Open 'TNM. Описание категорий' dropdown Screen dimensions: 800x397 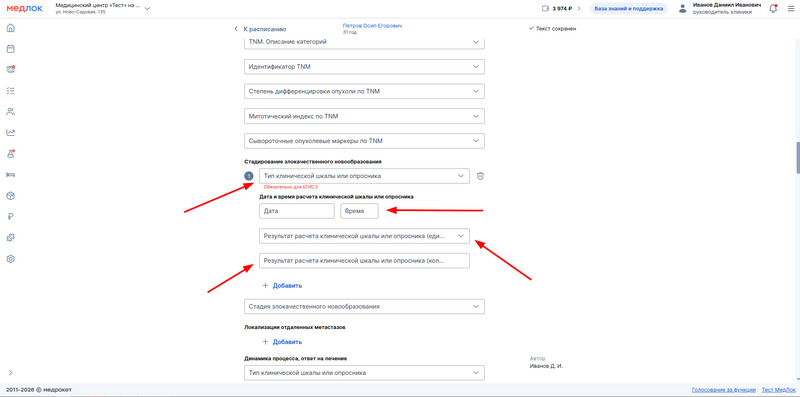[364, 42]
